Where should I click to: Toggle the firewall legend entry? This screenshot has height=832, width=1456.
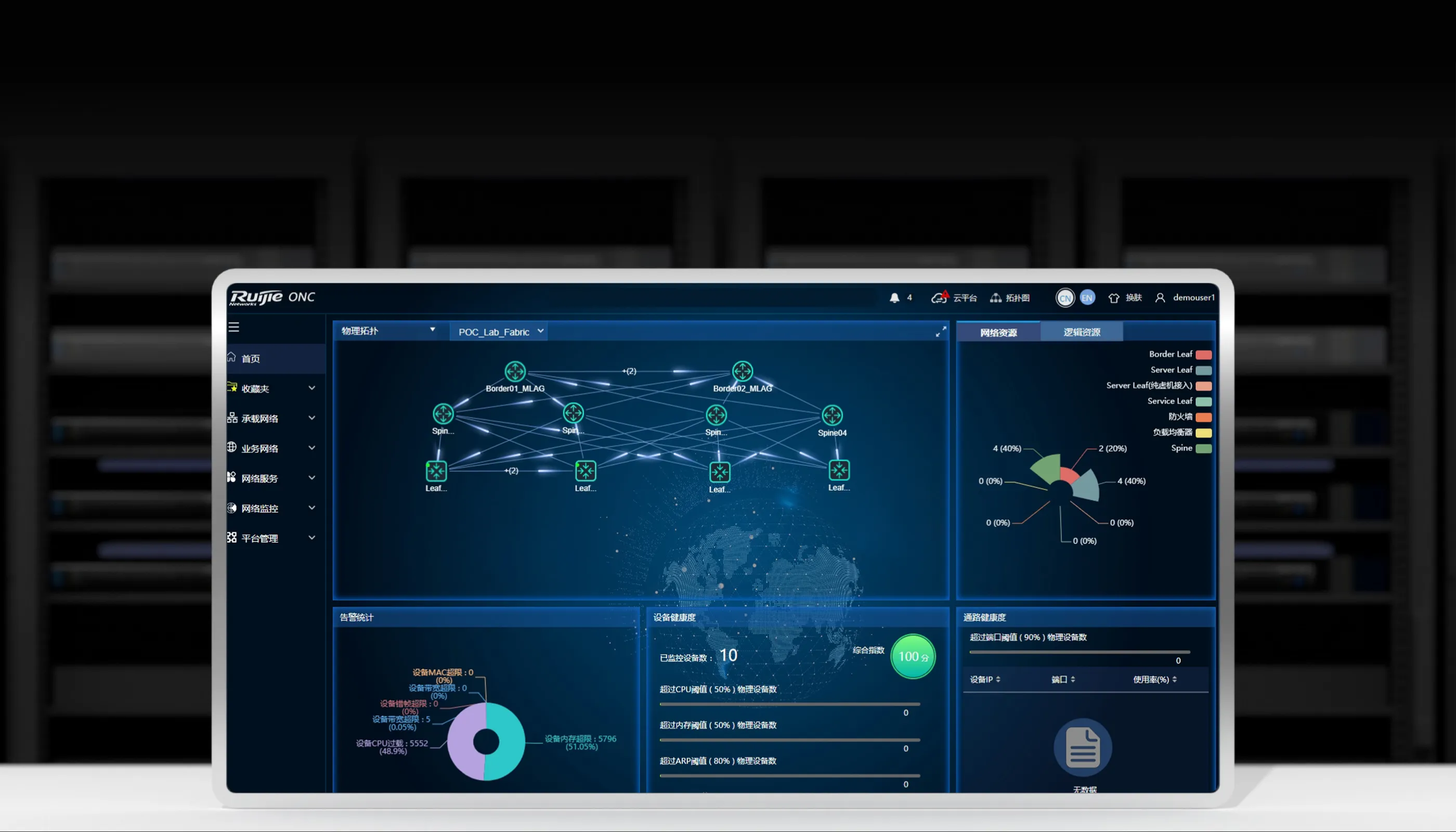point(1190,417)
